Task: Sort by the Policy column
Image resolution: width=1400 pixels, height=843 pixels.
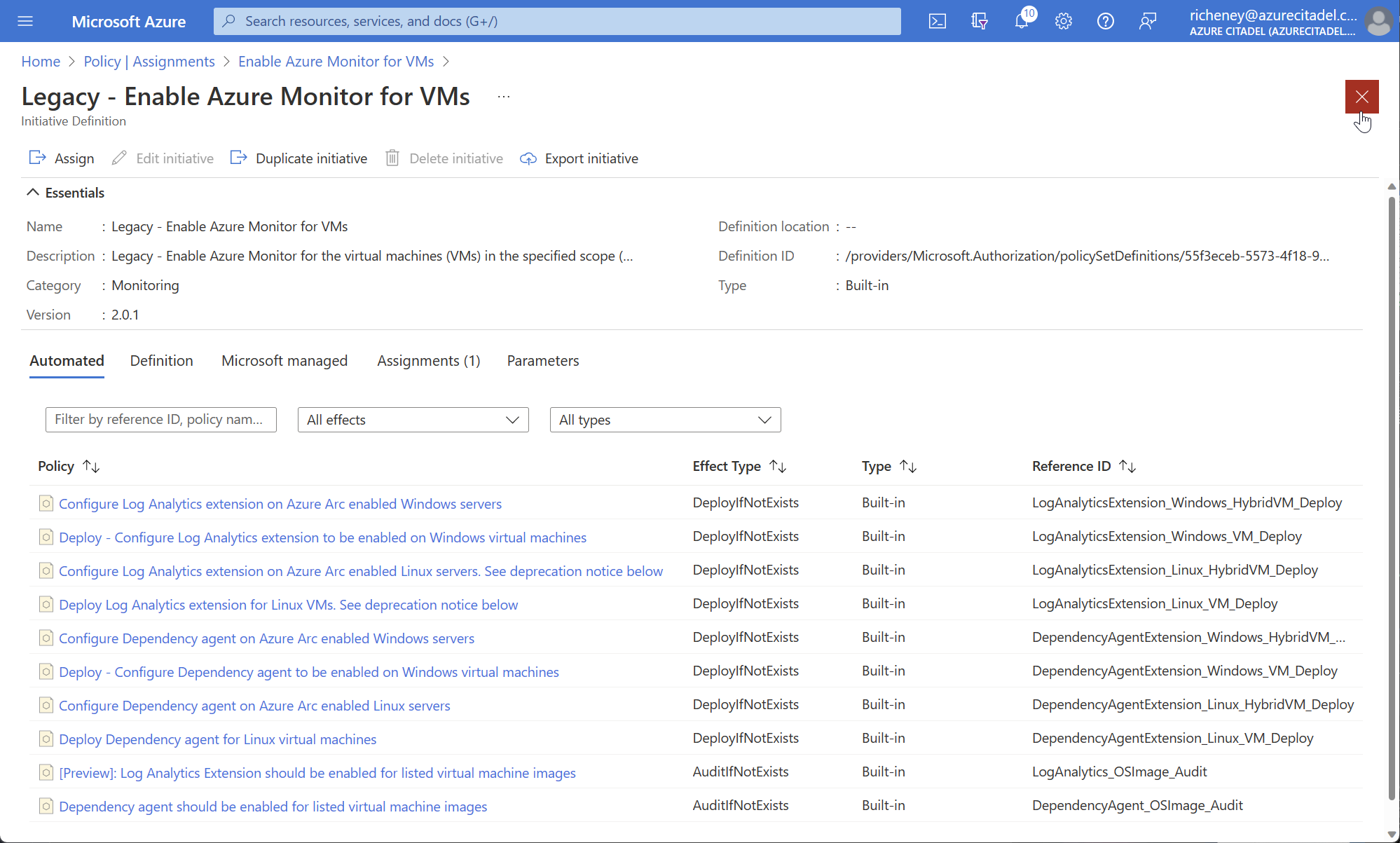Action: pos(91,466)
